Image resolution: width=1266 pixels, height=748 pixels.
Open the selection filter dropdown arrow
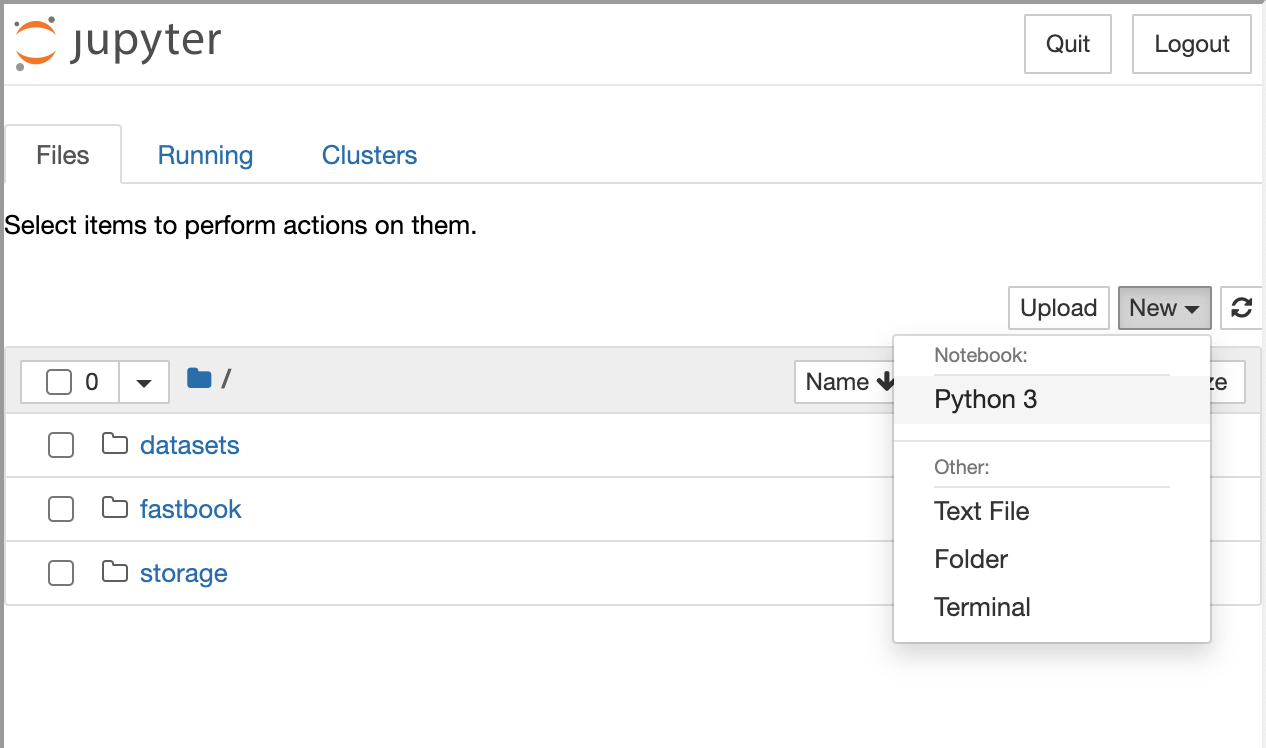point(144,382)
